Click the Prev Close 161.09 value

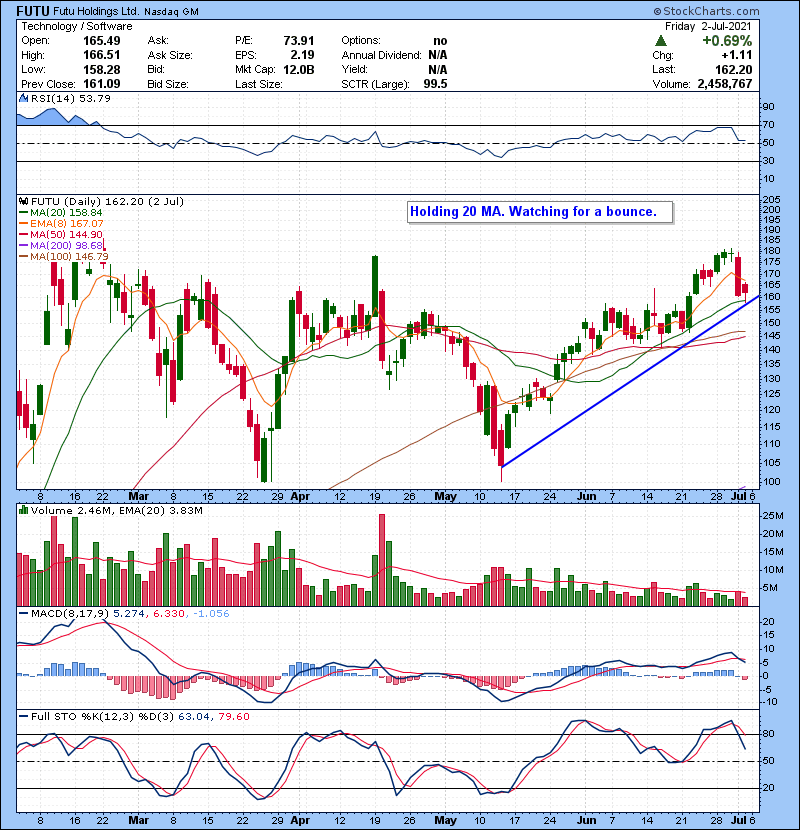click(102, 84)
